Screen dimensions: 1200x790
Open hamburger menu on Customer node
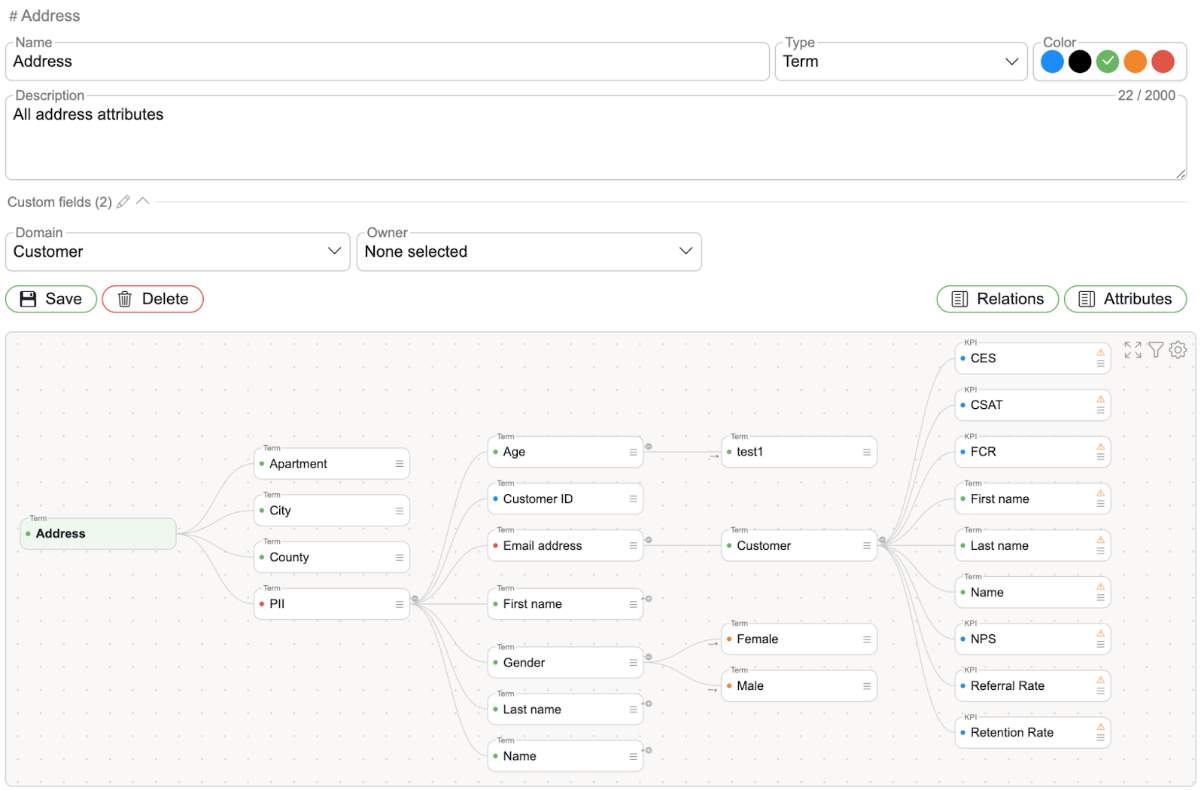[x=867, y=546]
